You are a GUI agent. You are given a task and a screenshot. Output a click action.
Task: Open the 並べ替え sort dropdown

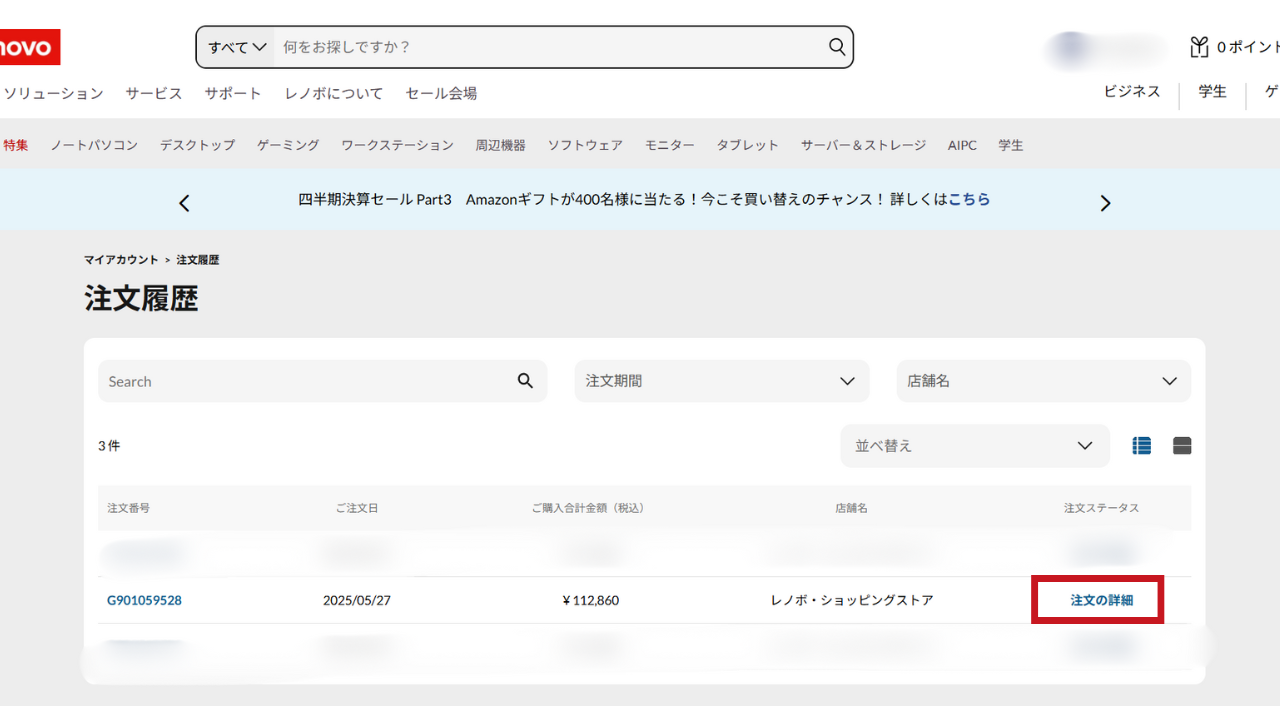click(x=974, y=446)
